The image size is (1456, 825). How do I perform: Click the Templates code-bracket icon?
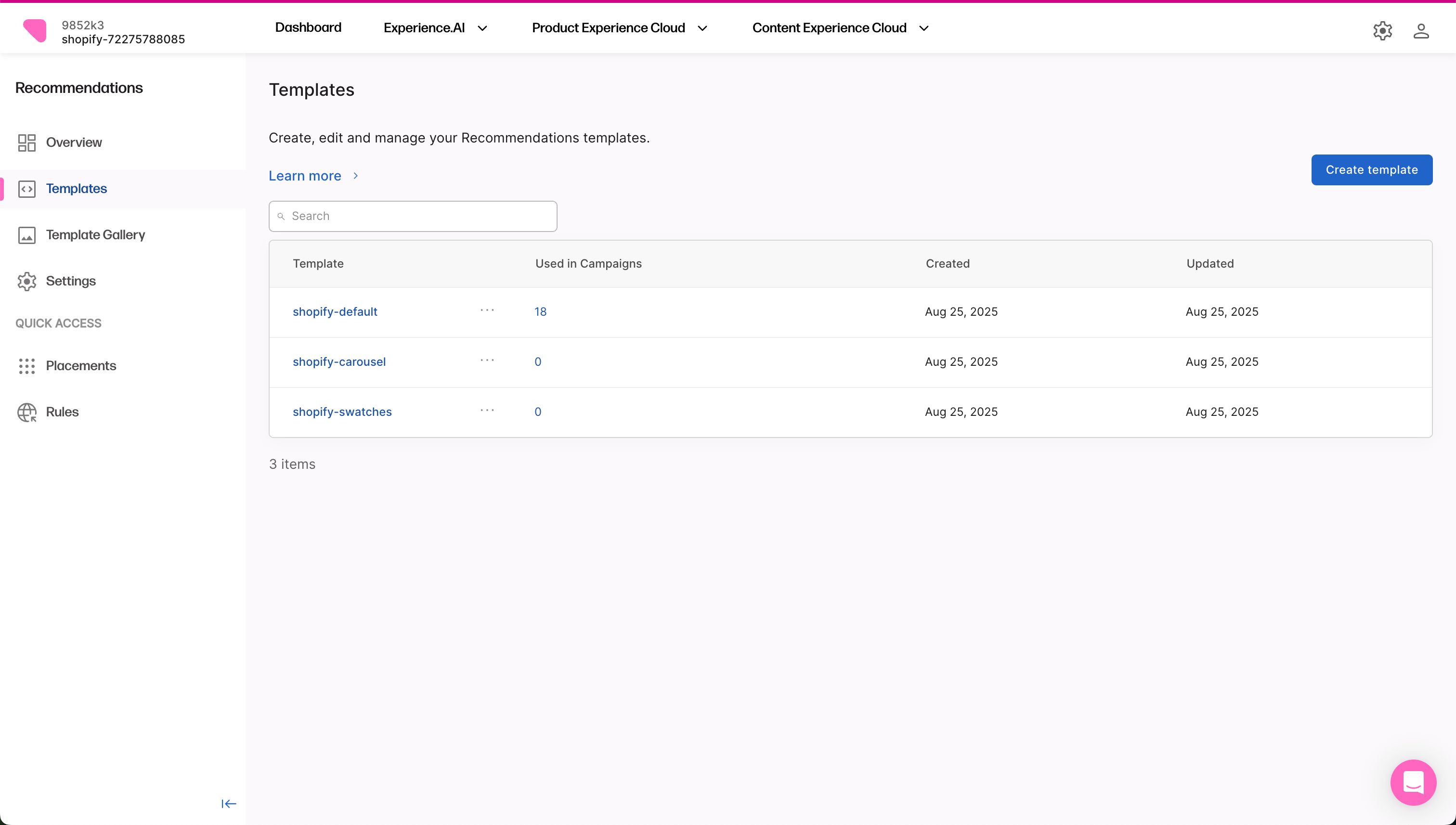(x=26, y=189)
